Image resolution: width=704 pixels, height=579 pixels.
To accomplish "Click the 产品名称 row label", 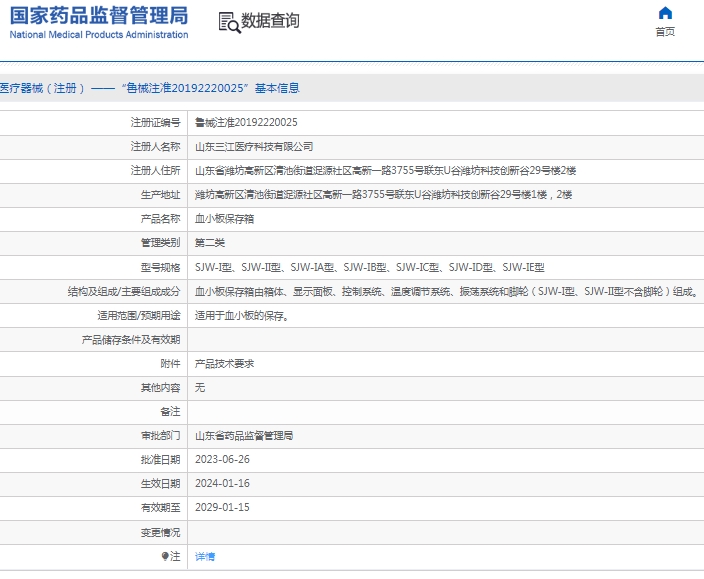I will point(160,219).
